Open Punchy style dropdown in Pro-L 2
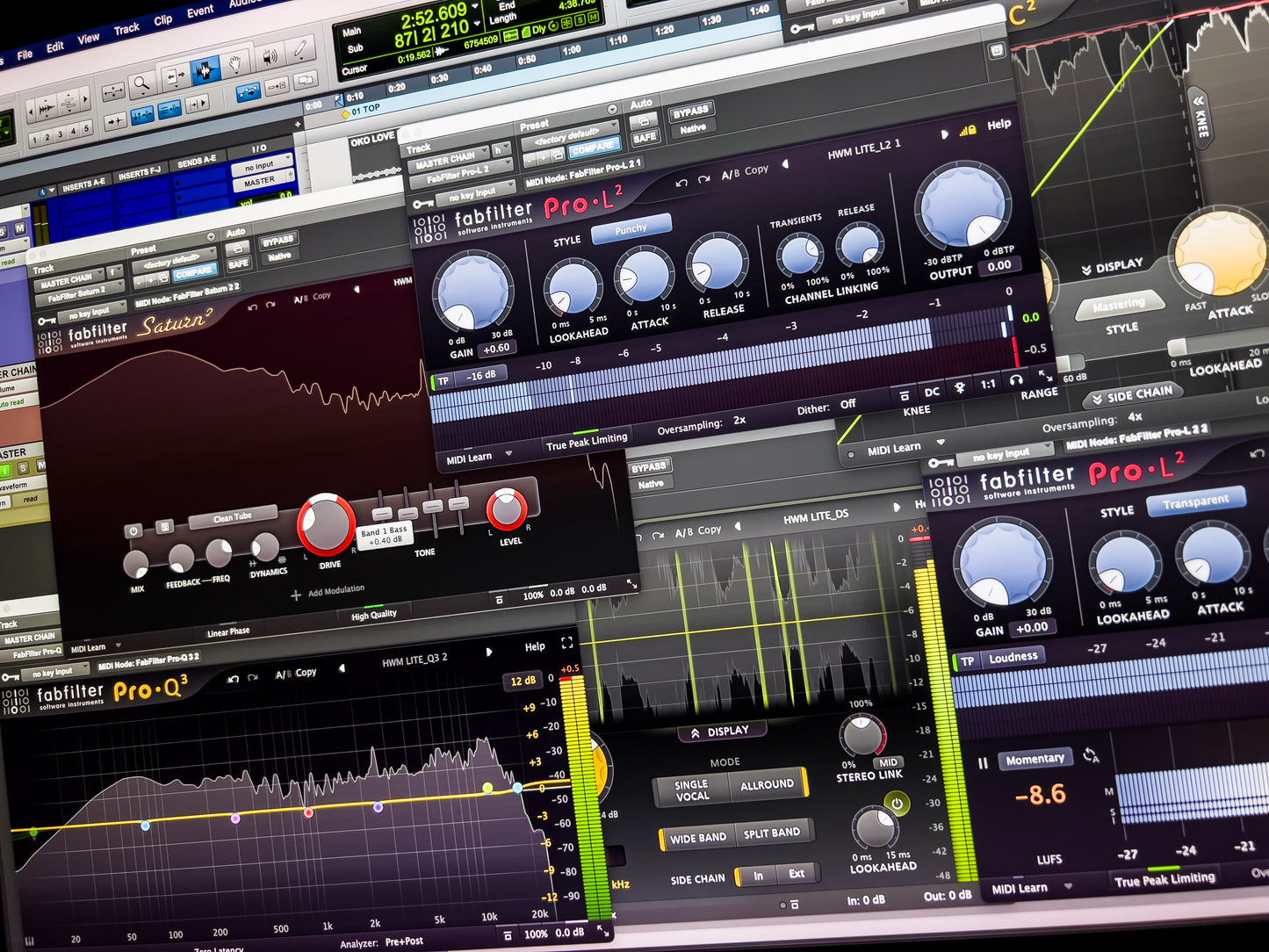Image resolution: width=1269 pixels, height=952 pixels. (x=631, y=228)
